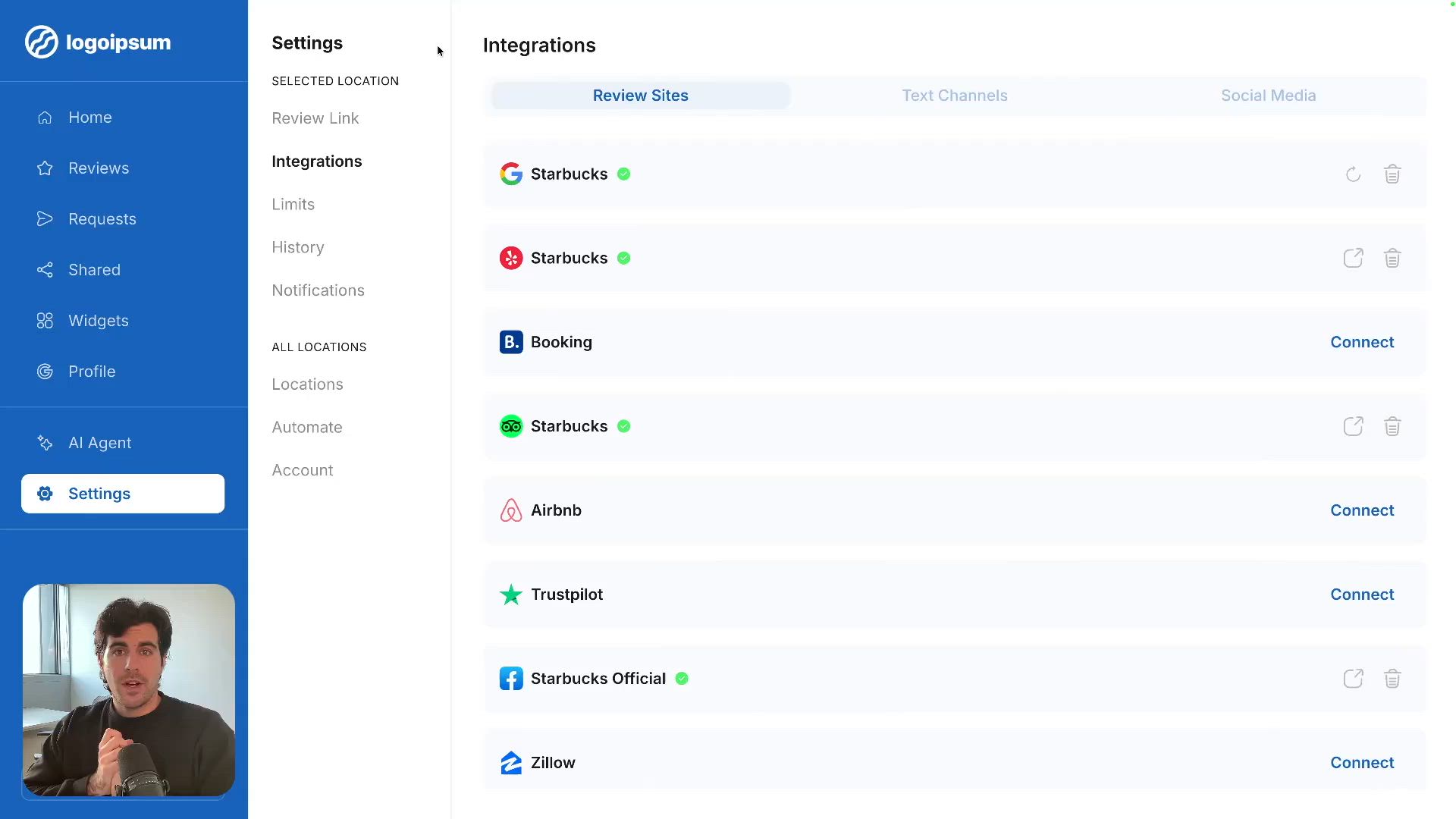
Task: Open the Tripadvisor Starbucks external link icon
Action: [1353, 426]
